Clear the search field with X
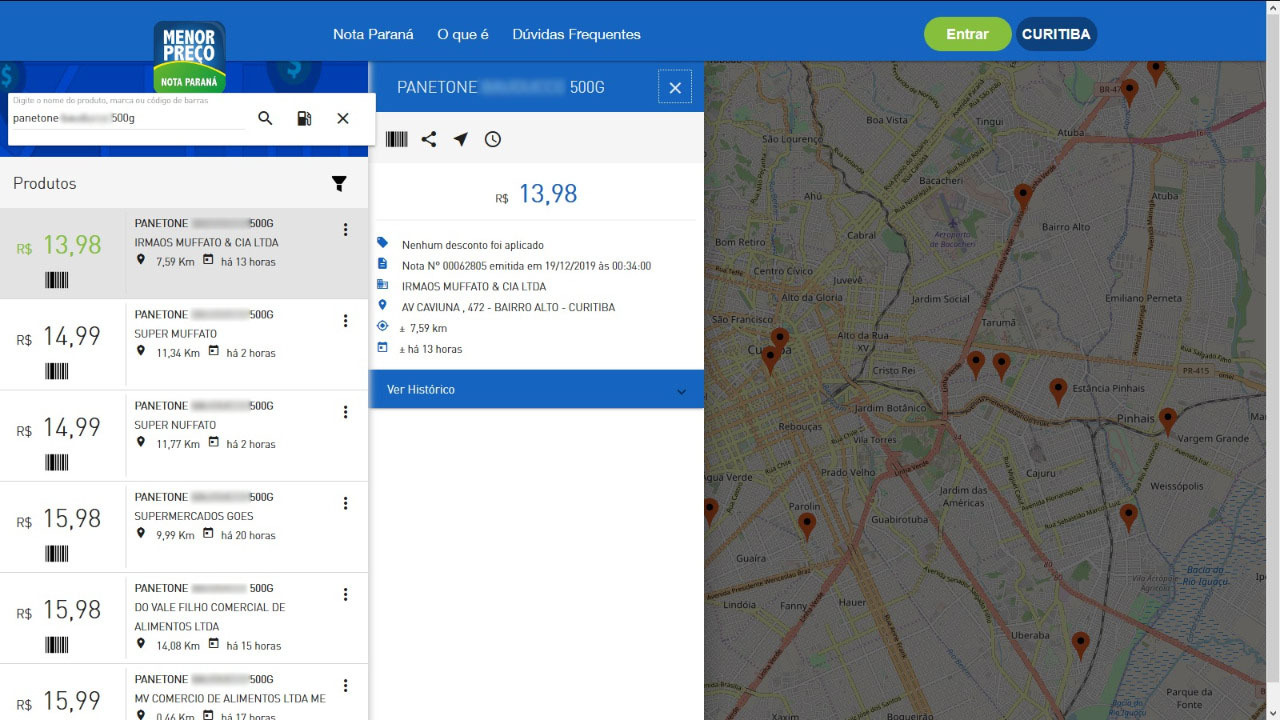This screenshot has height=720, width=1280. pos(343,118)
